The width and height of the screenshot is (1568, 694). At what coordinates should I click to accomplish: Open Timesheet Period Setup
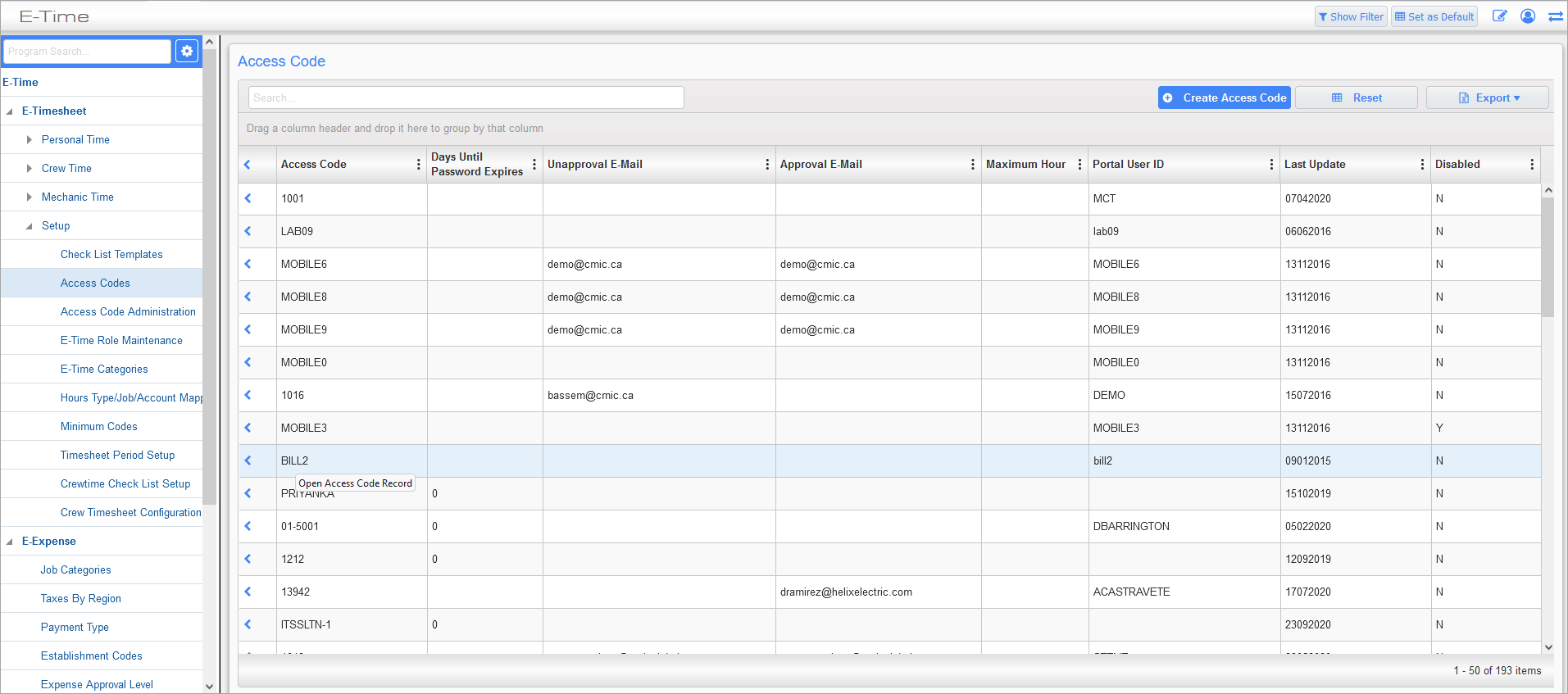(x=117, y=455)
